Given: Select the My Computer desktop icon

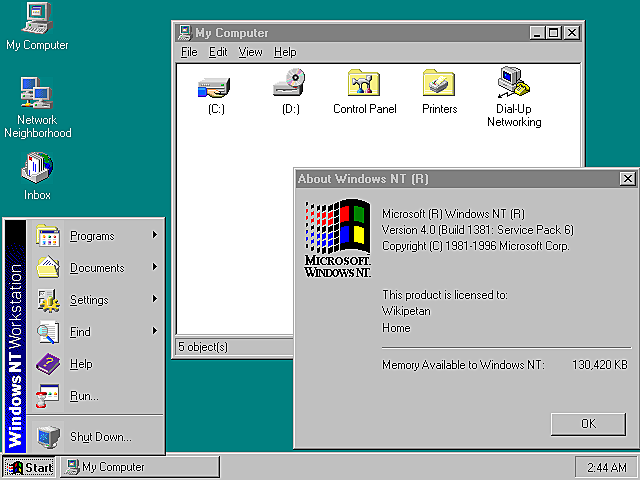Looking at the screenshot, I should click(37, 18).
